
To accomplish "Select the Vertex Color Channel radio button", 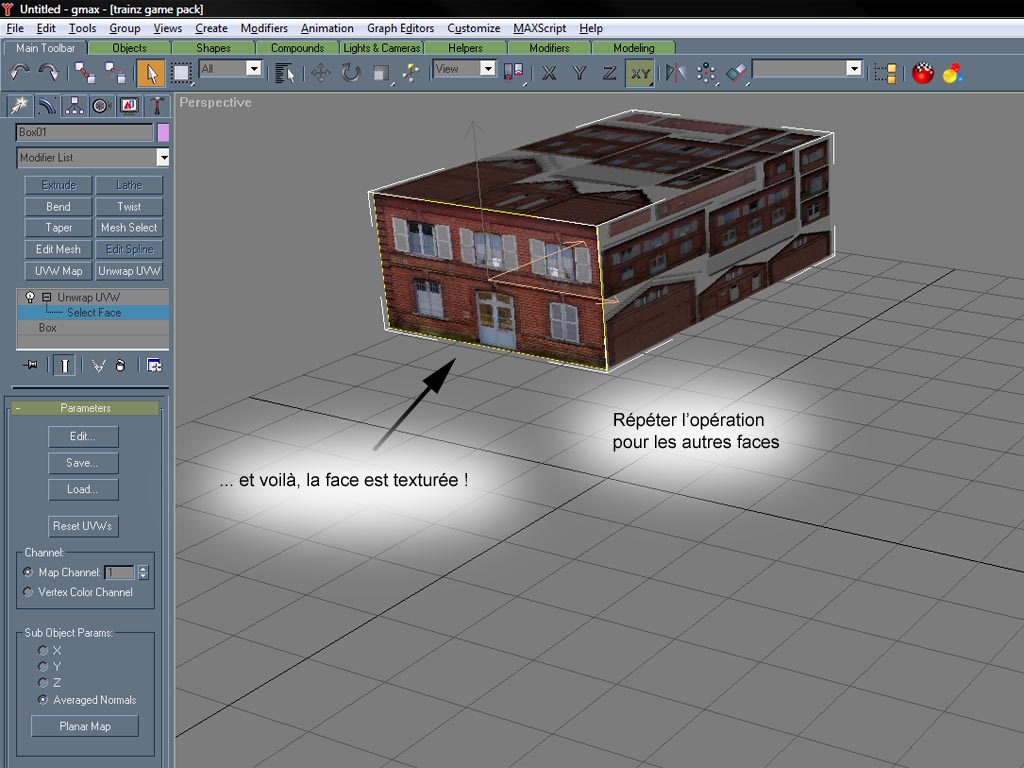I will click(28, 592).
